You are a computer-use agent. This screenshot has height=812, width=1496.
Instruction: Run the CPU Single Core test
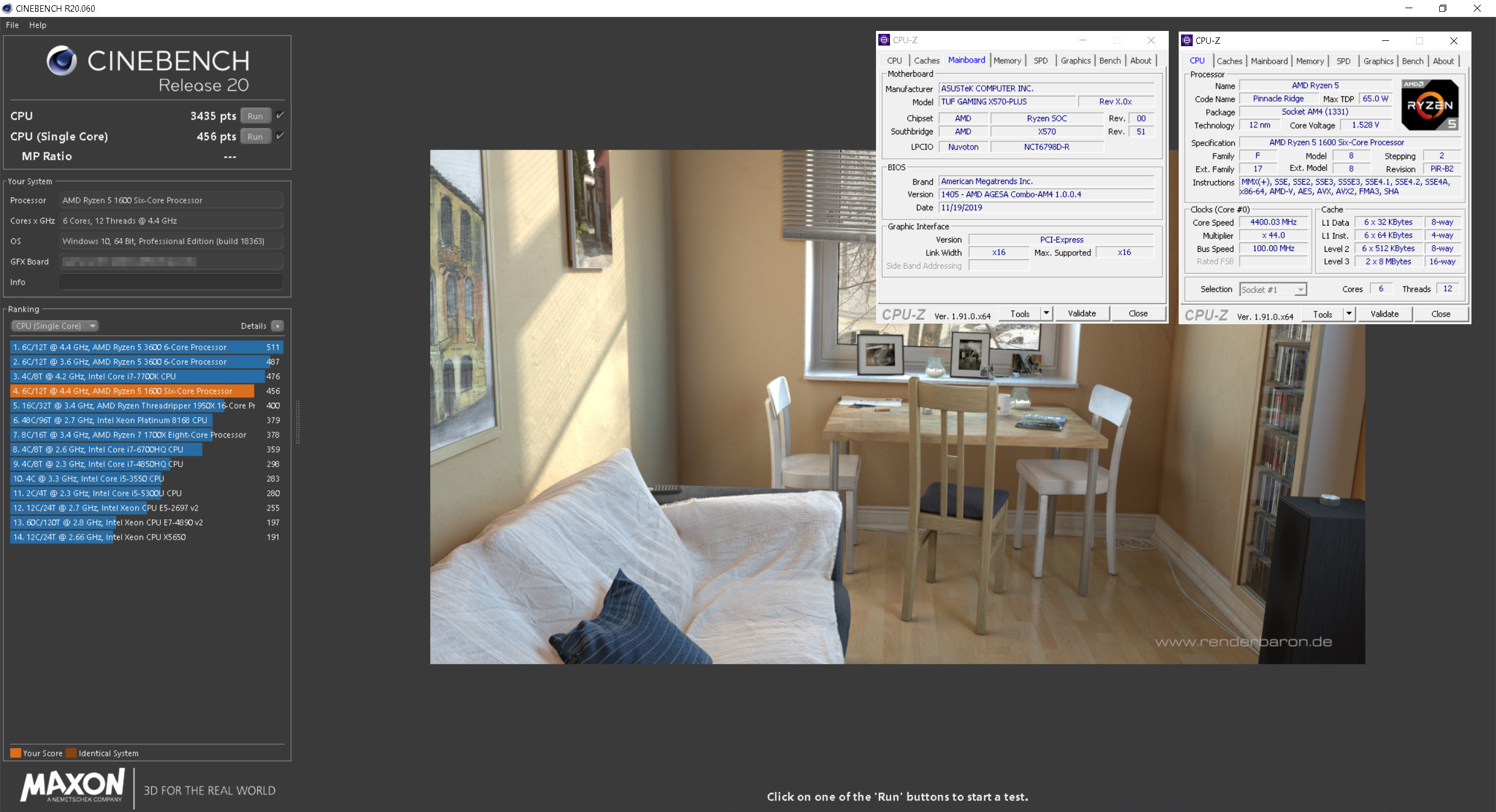point(255,136)
